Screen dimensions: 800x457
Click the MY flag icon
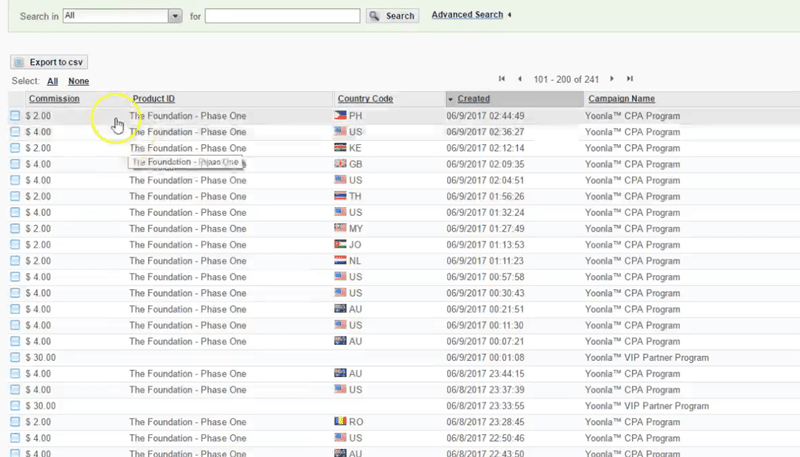(x=340, y=228)
